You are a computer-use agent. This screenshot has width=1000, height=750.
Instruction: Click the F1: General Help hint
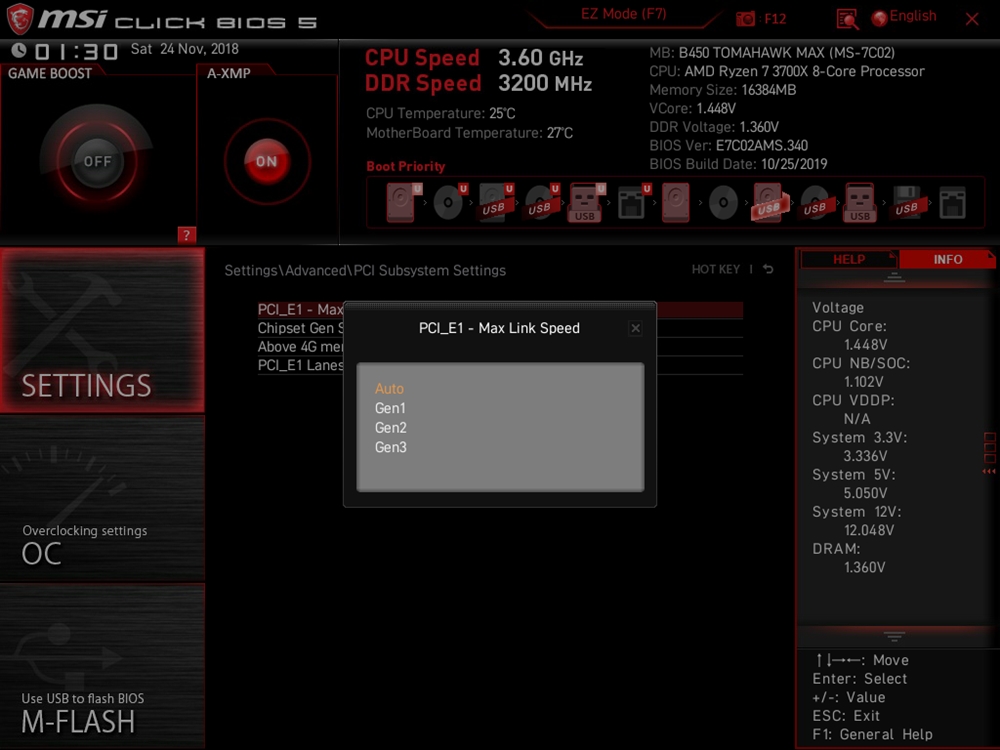(x=872, y=735)
